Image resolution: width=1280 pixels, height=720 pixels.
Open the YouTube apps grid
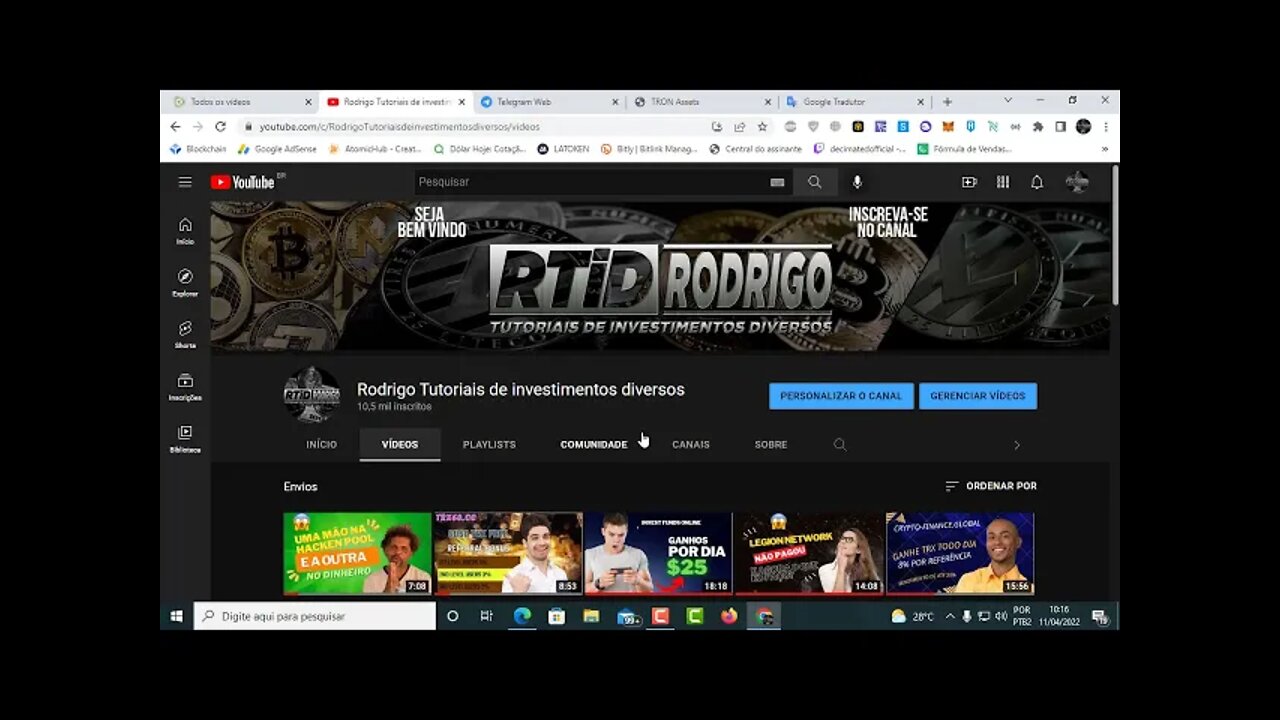tap(1003, 182)
